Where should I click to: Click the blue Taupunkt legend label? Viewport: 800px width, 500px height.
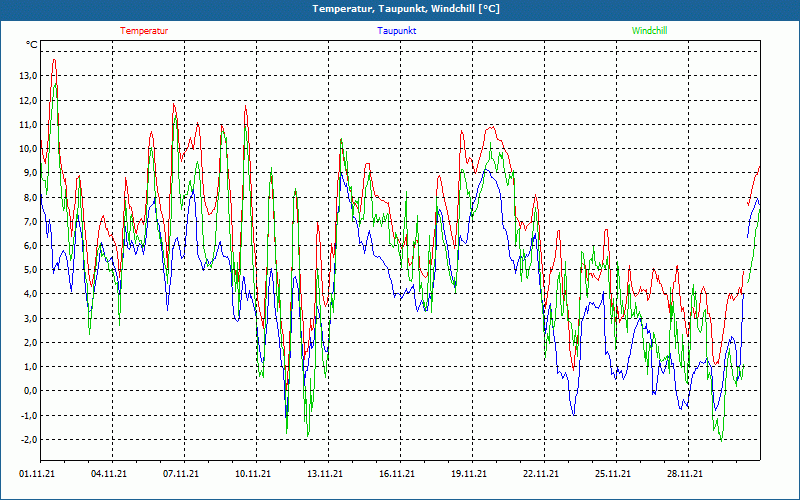point(396,31)
